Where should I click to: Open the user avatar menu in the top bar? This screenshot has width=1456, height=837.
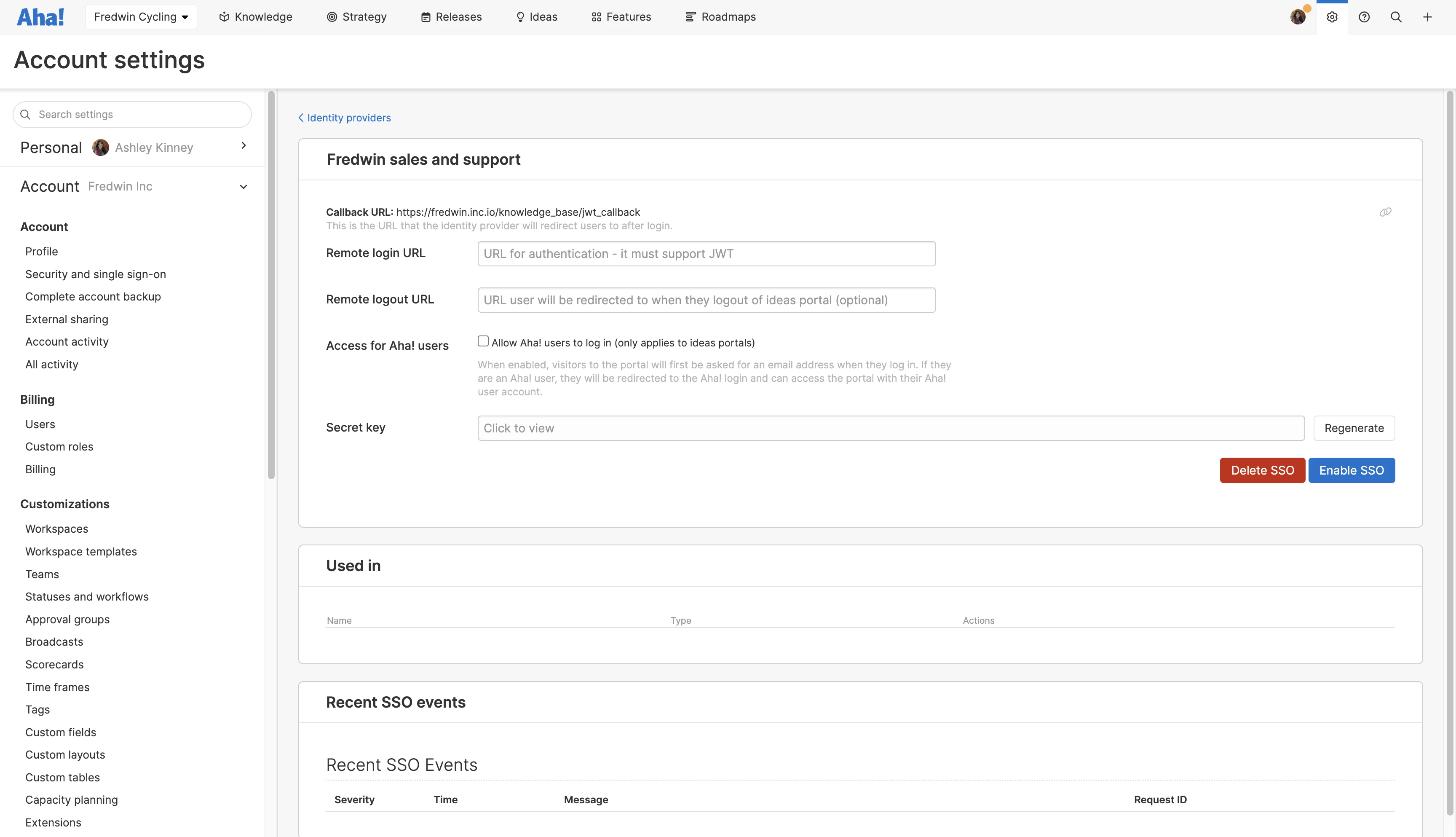pos(1298,17)
